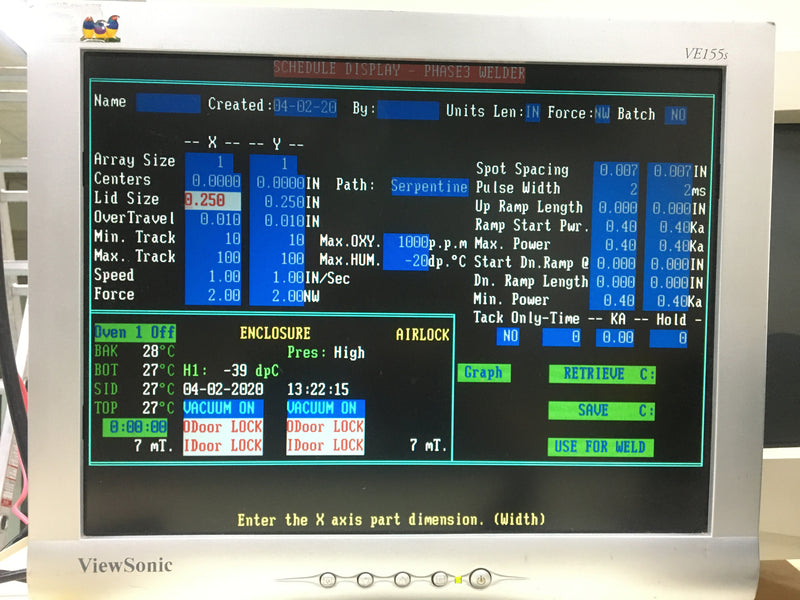Select the Tack Time value field
Image resolution: width=800 pixels, height=600 pixels.
click(561, 337)
